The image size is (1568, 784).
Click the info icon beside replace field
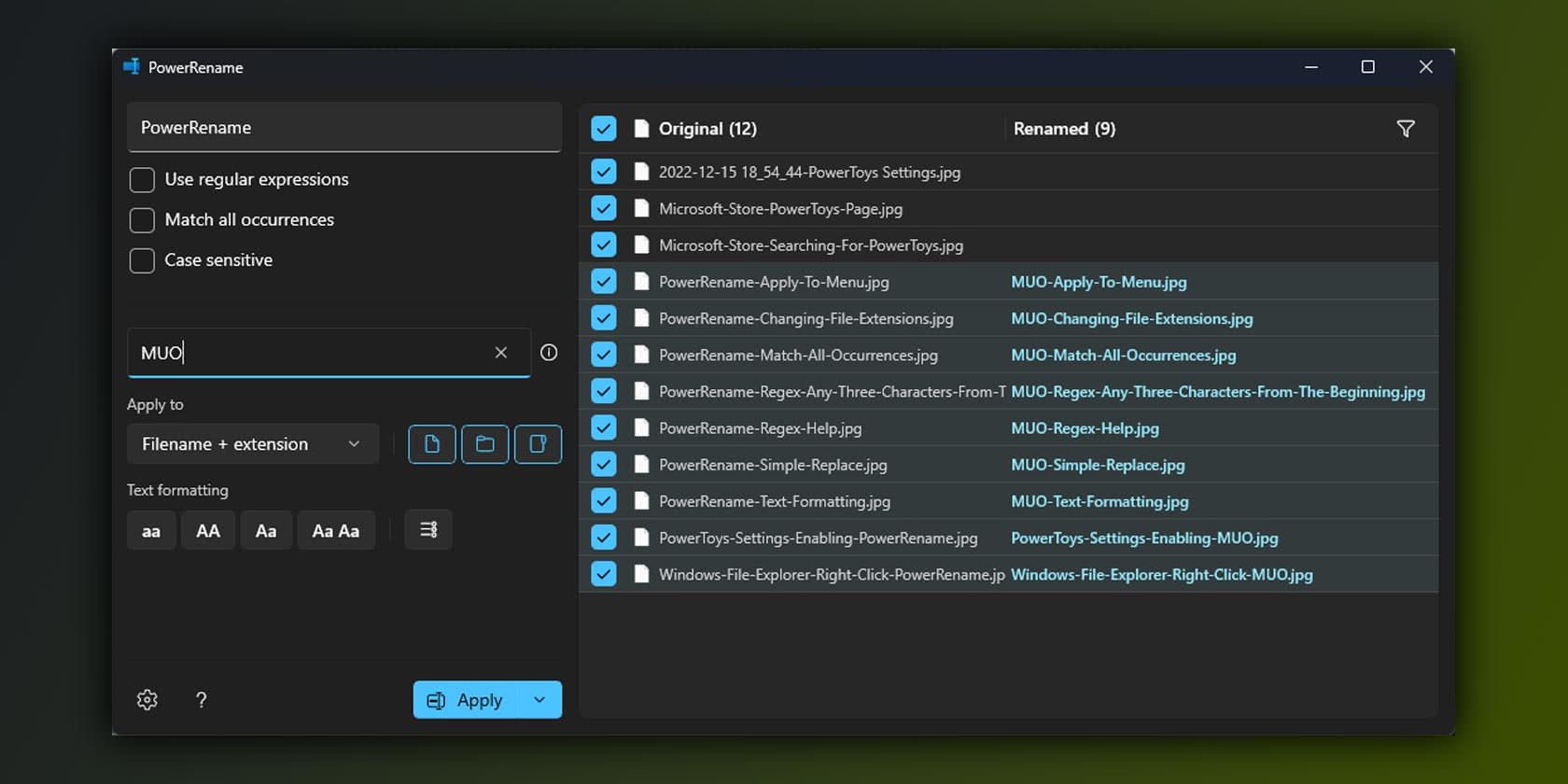pyautogui.click(x=549, y=353)
